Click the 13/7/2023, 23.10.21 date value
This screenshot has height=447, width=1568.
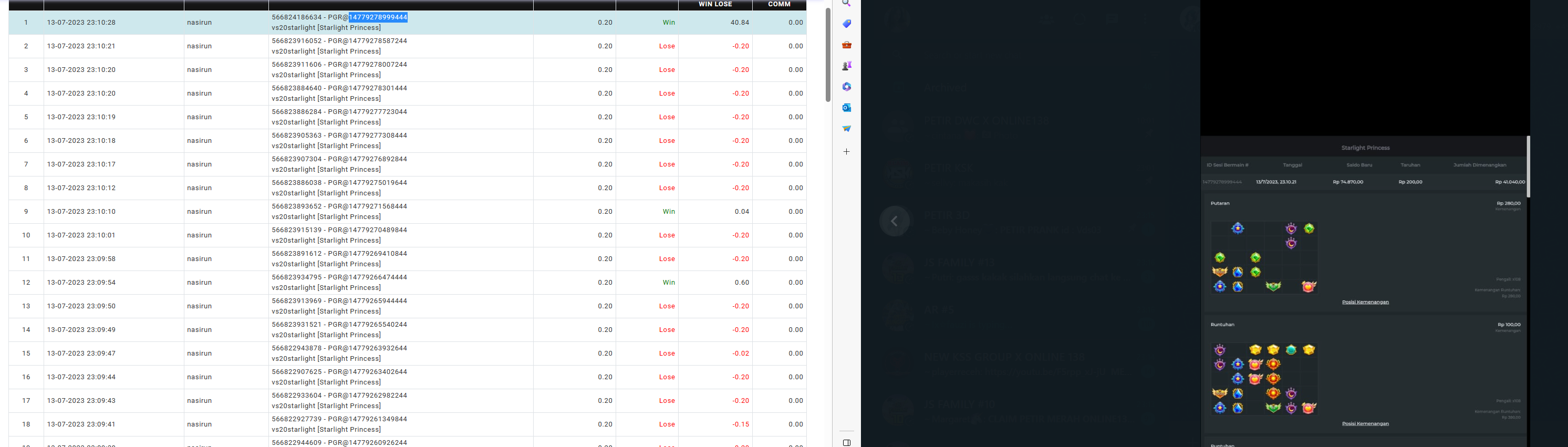1276,182
